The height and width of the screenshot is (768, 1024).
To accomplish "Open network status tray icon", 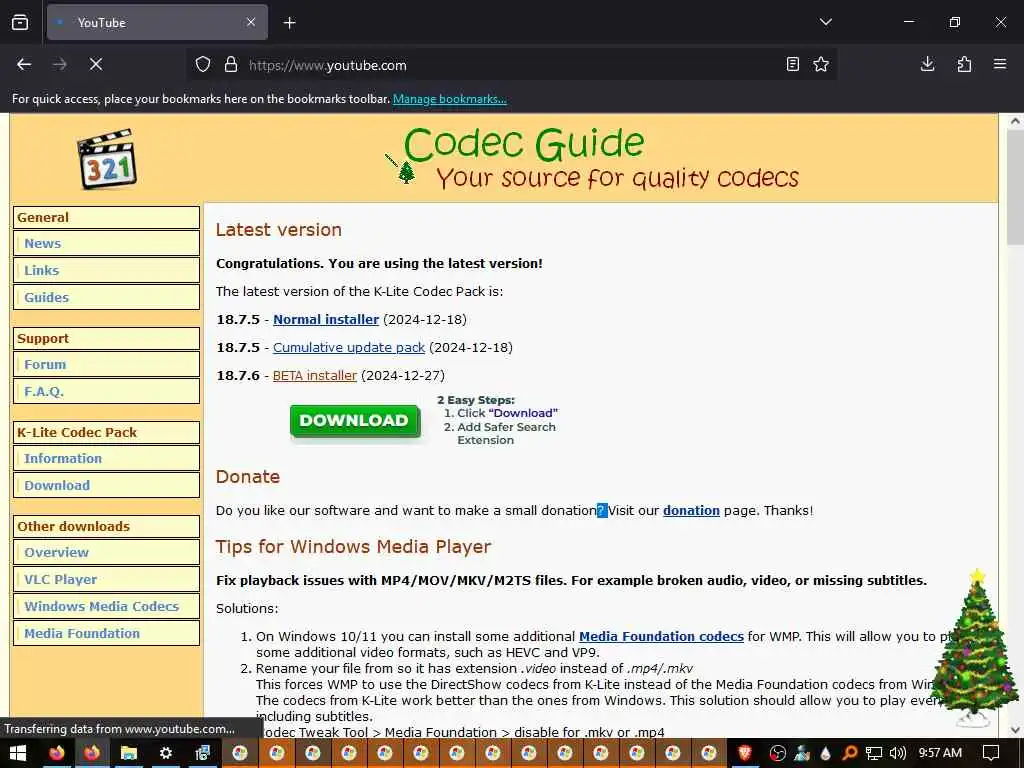I will click(874, 753).
